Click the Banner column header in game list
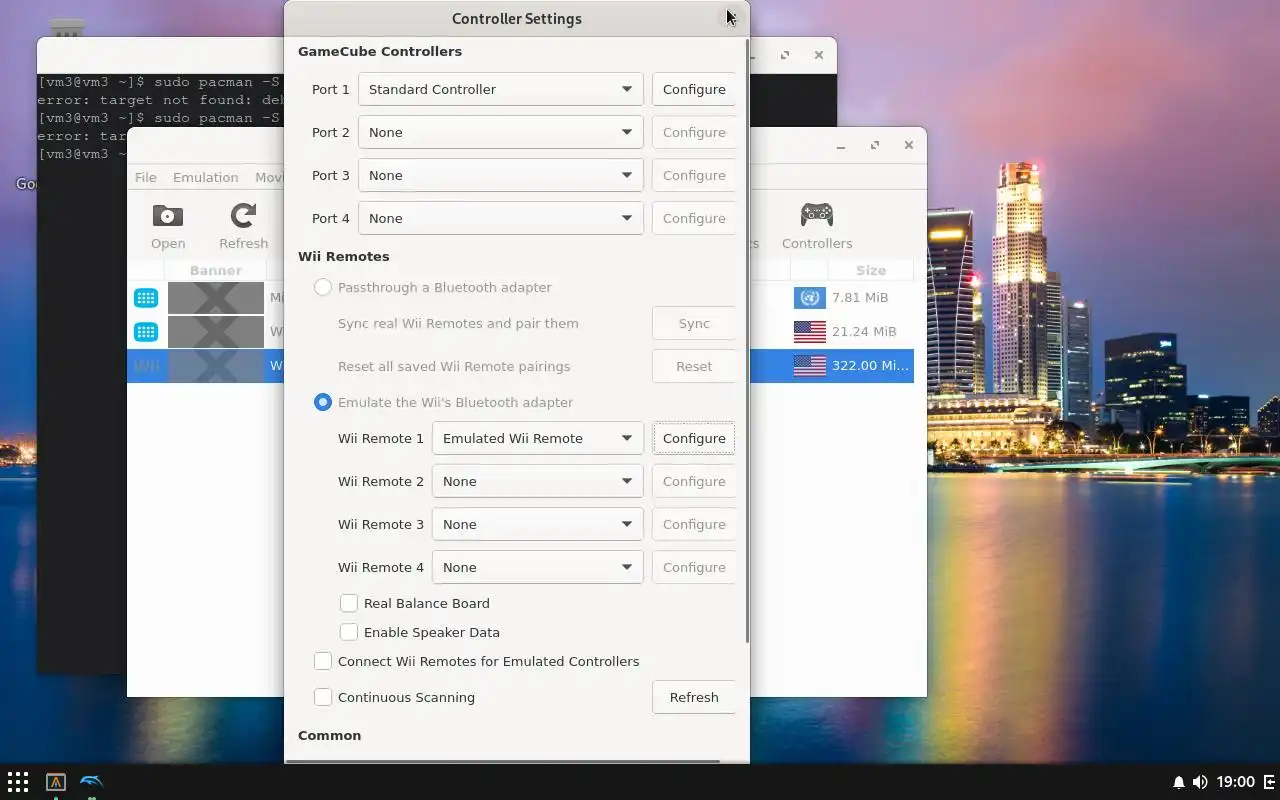Image resolution: width=1280 pixels, height=800 pixels. tap(216, 270)
